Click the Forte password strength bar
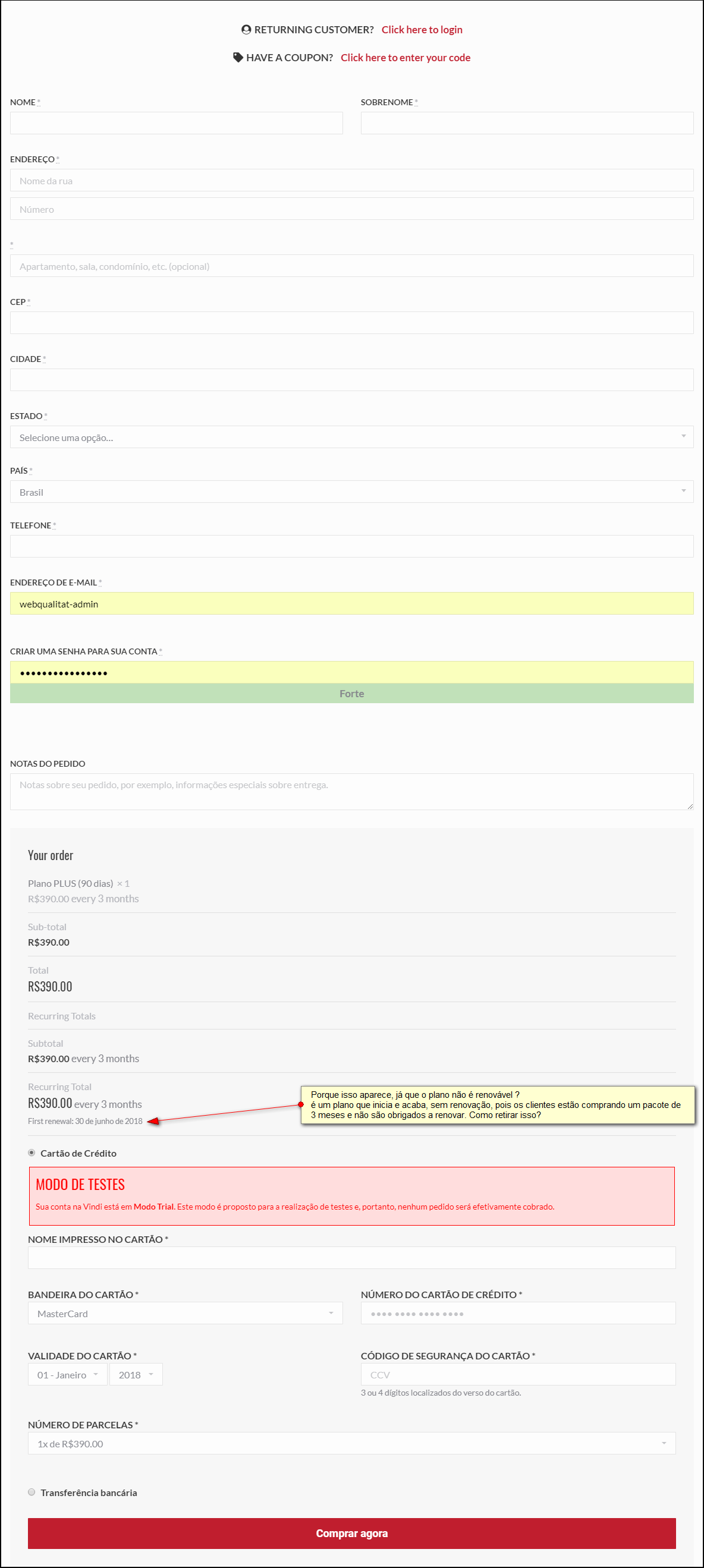 tap(351, 693)
